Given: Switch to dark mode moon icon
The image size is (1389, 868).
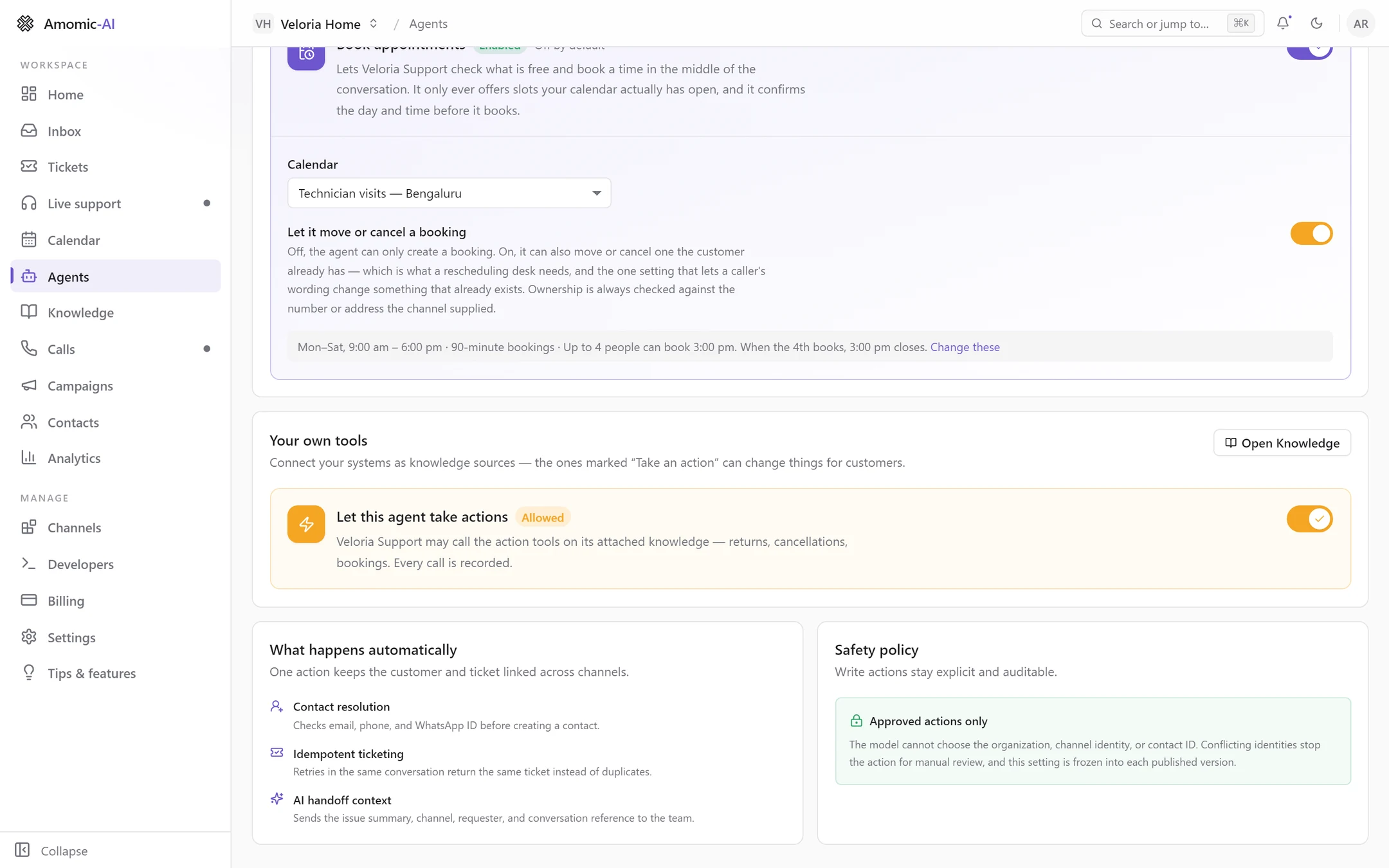Looking at the screenshot, I should (1316, 23).
